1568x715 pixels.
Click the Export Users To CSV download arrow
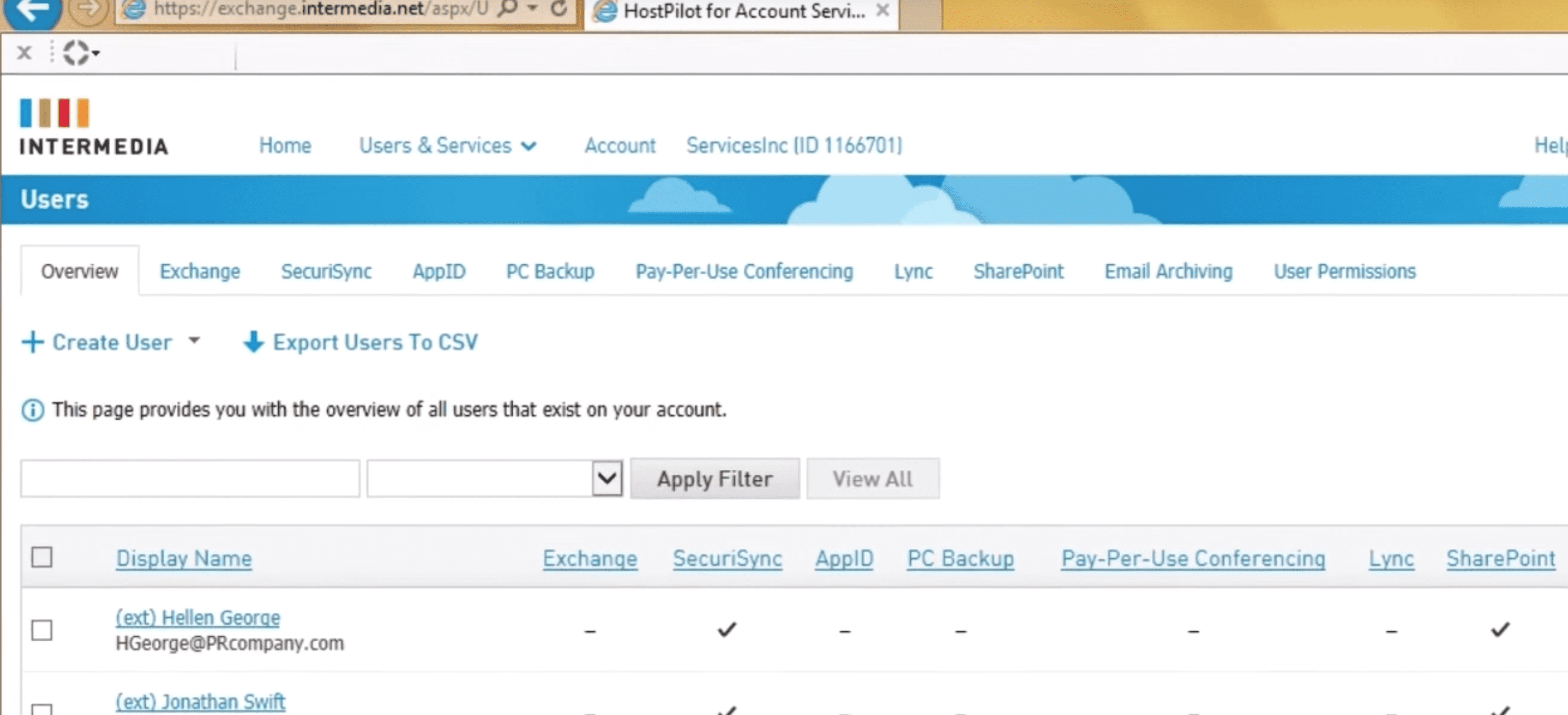pos(253,342)
